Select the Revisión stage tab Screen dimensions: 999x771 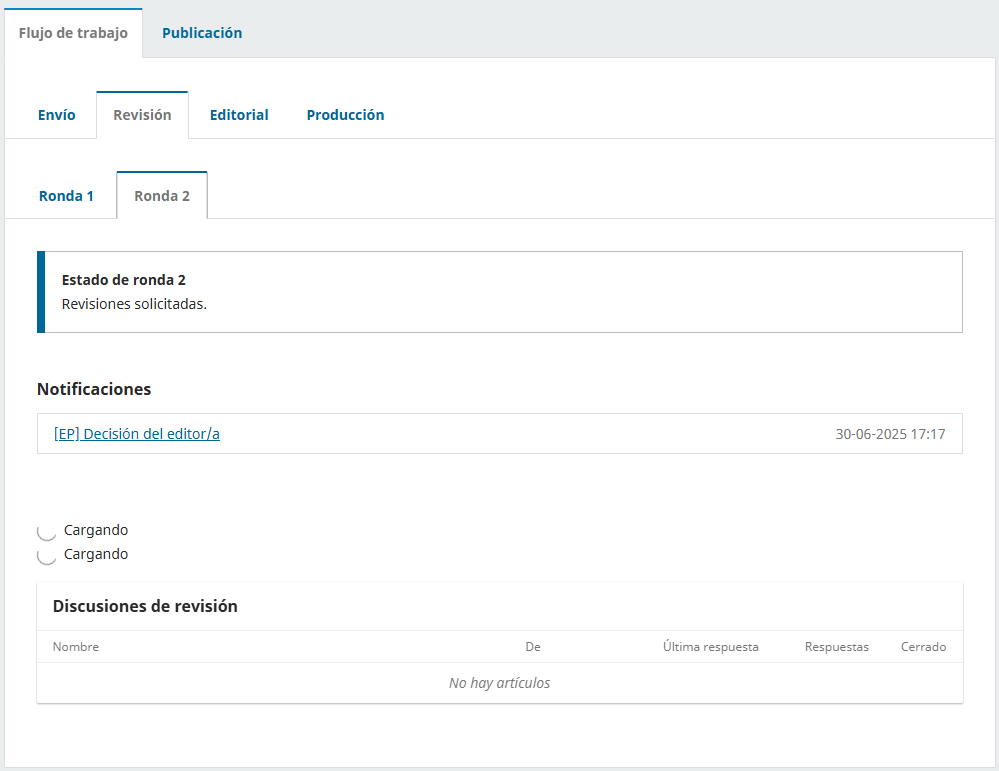[x=142, y=115]
